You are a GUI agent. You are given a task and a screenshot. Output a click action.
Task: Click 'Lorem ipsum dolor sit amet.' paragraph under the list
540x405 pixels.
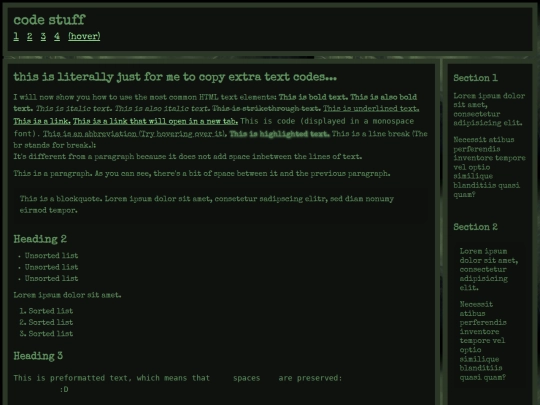coord(67,295)
